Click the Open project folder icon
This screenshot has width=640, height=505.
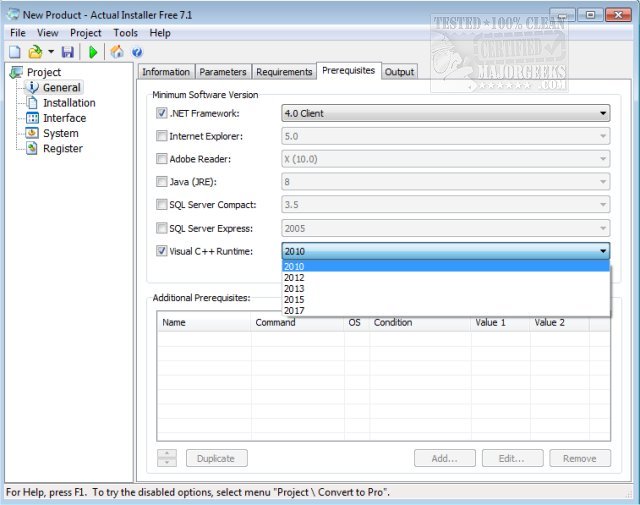point(34,52)
